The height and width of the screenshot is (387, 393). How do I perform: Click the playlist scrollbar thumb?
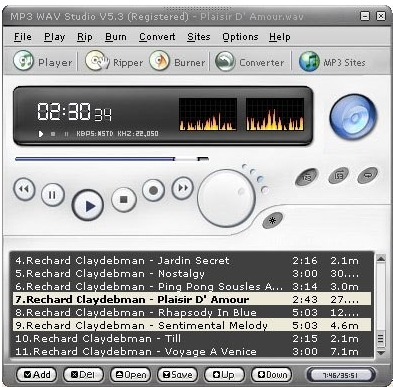381,339
